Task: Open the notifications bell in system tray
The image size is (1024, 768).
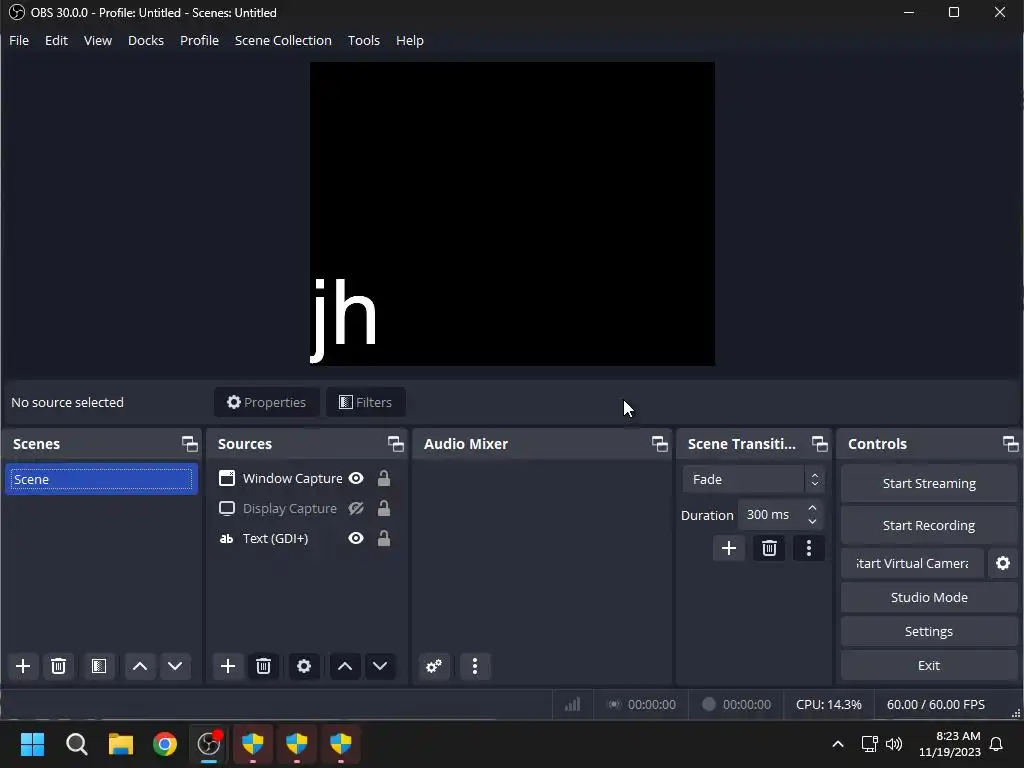Action: (997, 744)
